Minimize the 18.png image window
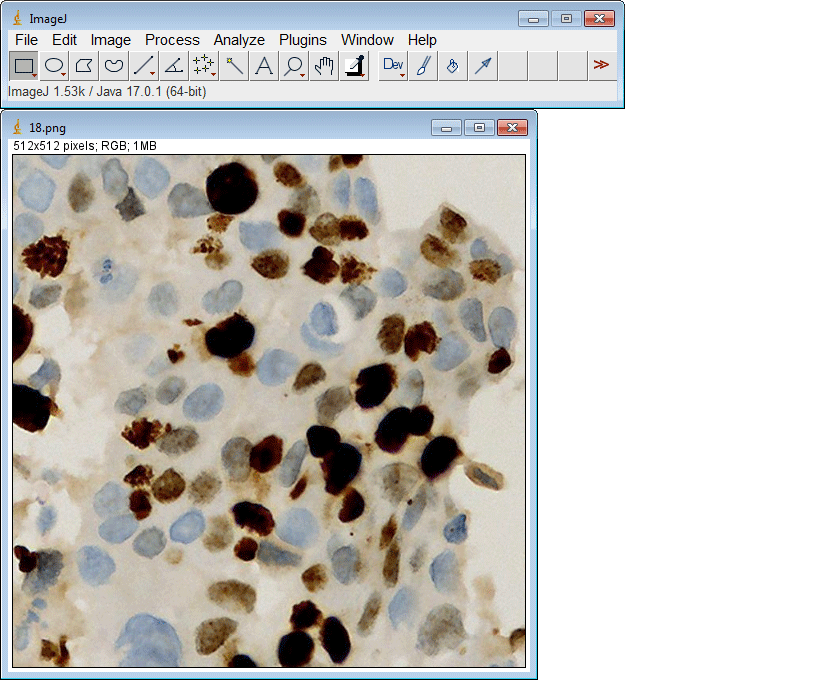Viewport: 827px width, 680px height. 446,128
